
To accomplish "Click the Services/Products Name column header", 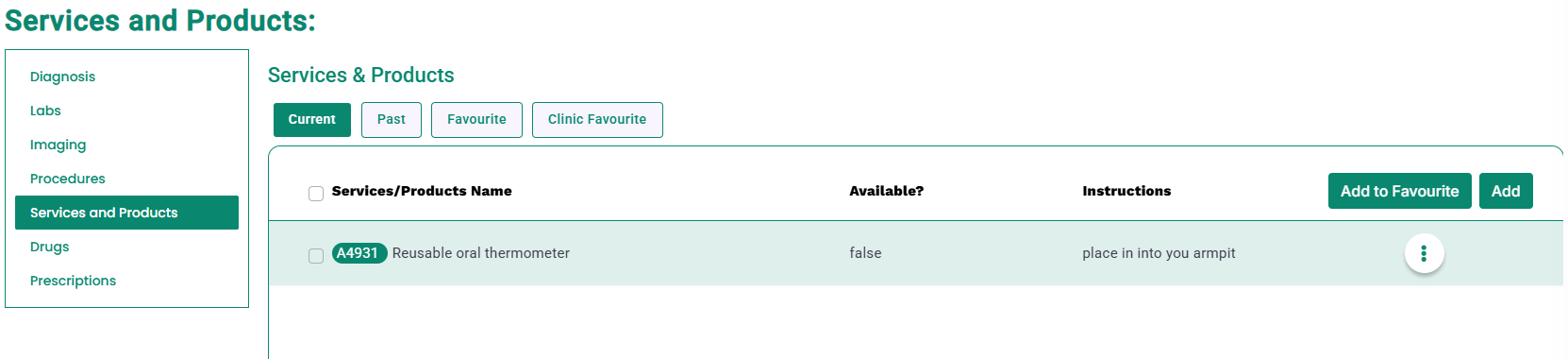I will [422, 191].
